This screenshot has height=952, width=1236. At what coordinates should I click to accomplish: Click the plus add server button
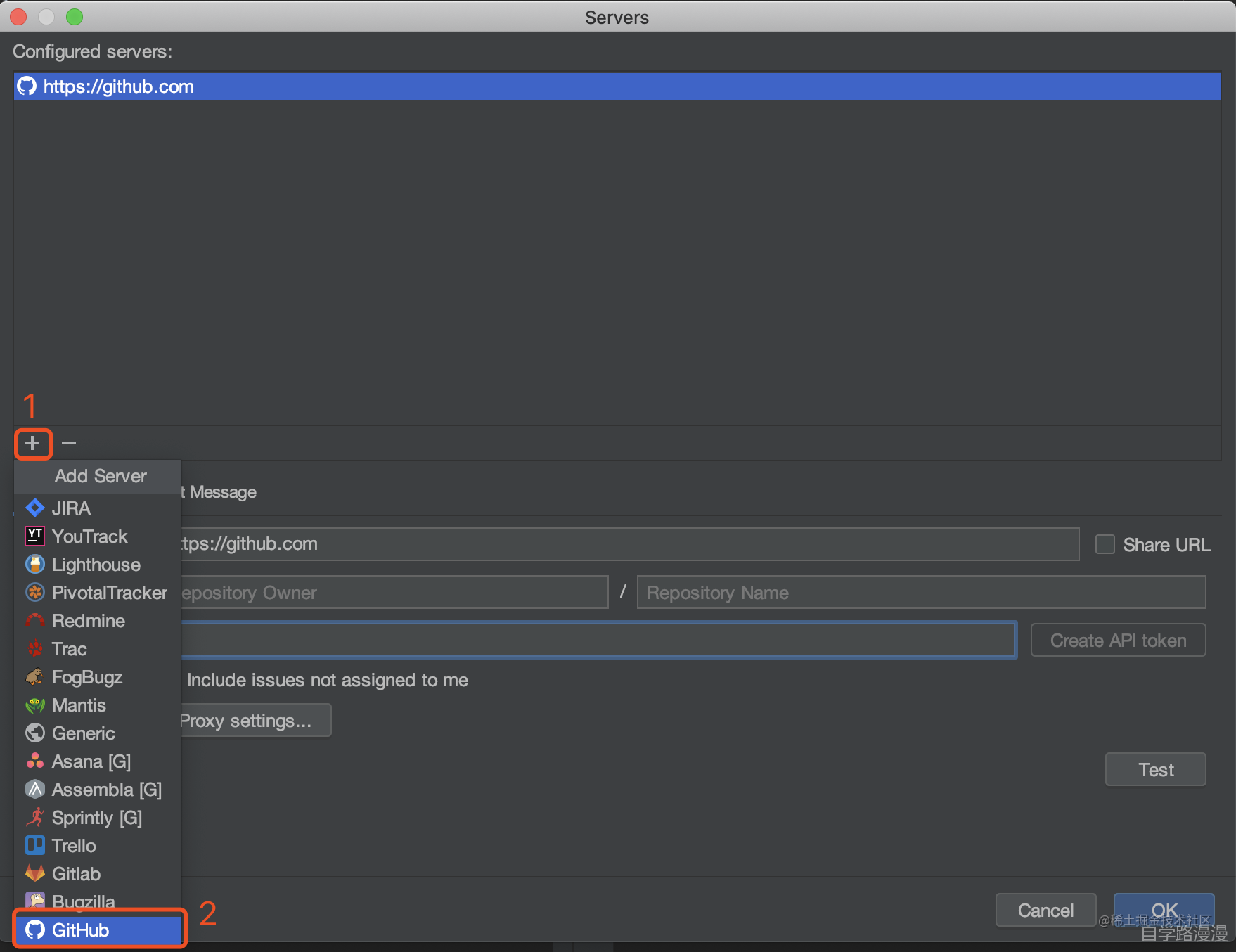[x=32, y=443]
